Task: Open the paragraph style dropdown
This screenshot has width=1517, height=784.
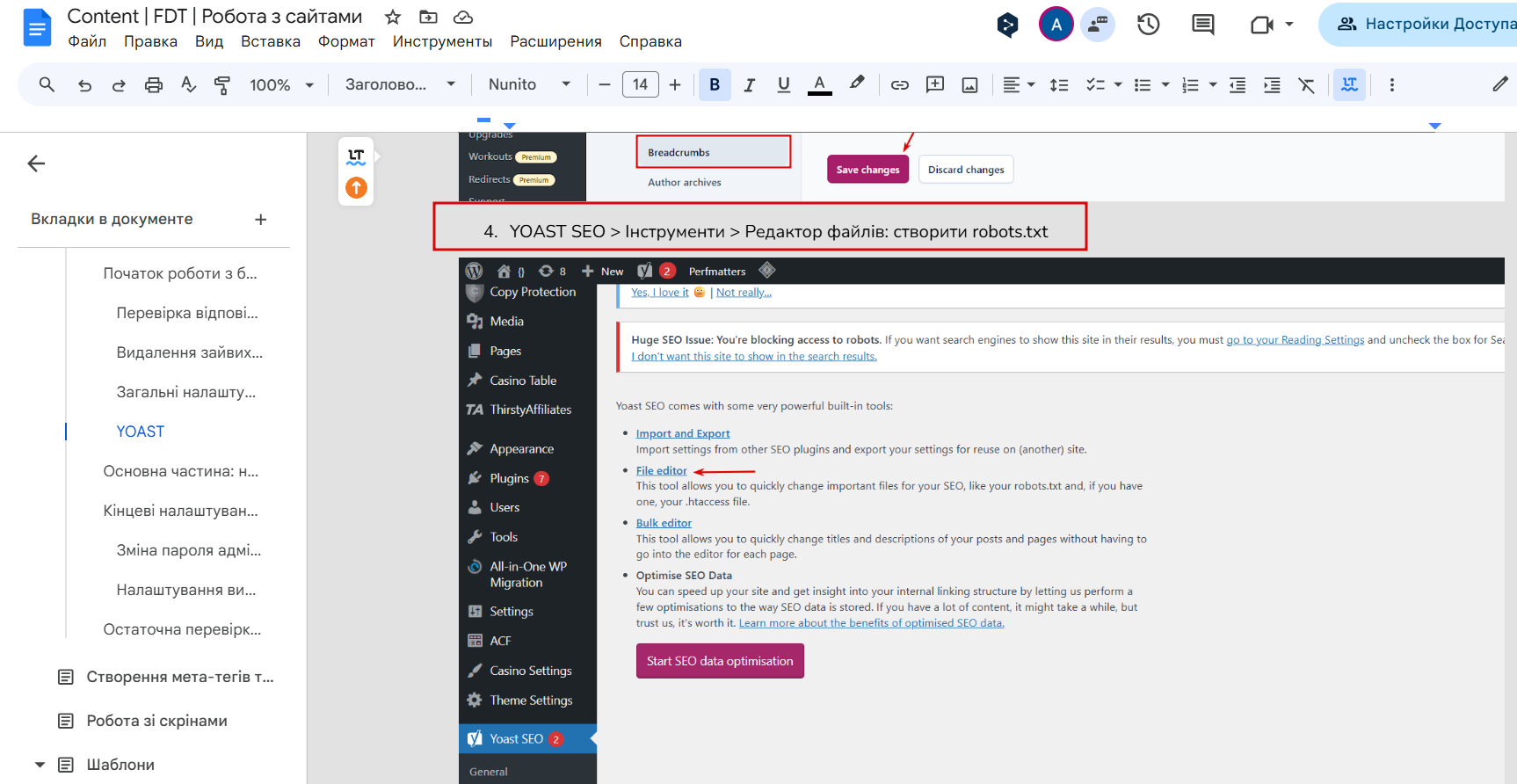Action: coord(400,85)
